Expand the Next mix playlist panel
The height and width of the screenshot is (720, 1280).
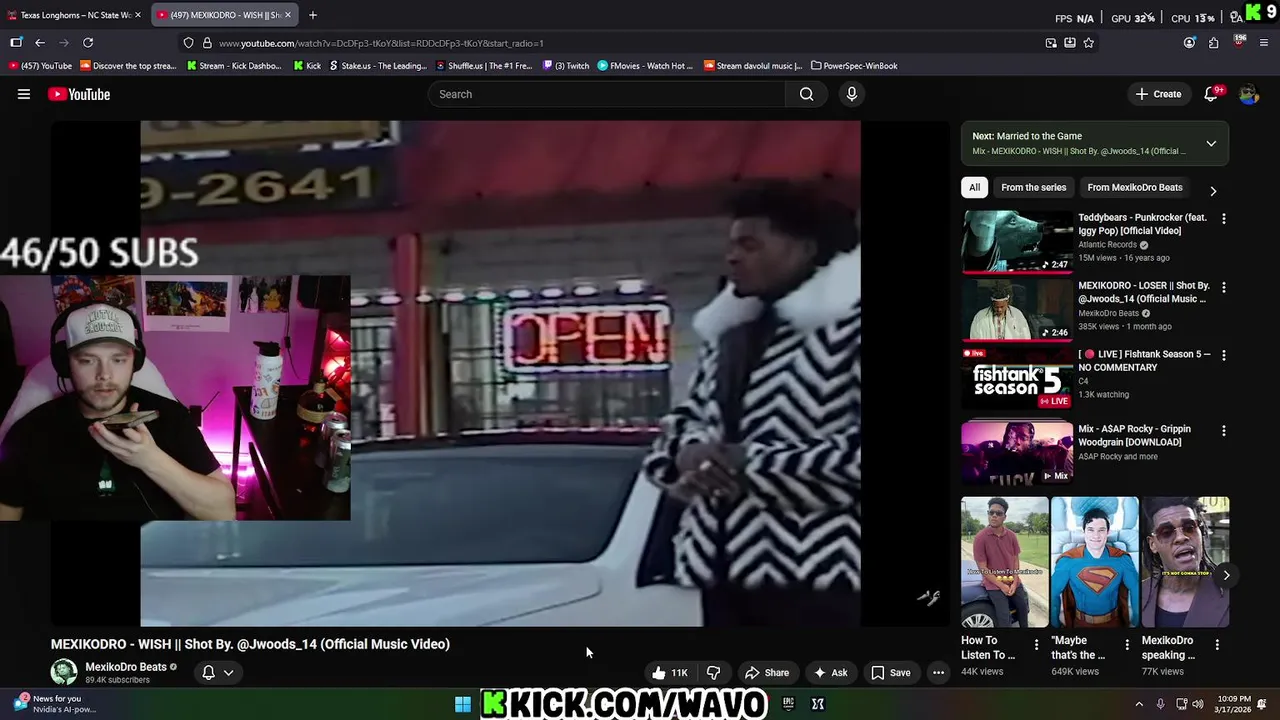(x=1211, y=144)
